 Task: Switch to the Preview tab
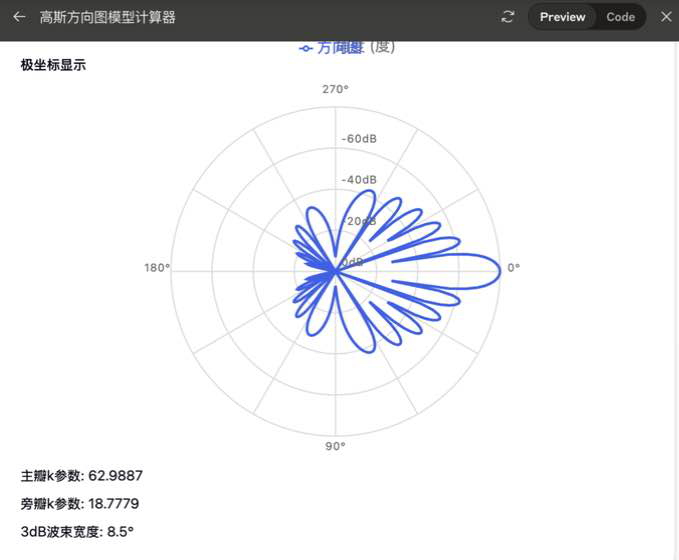coord(562,17)
